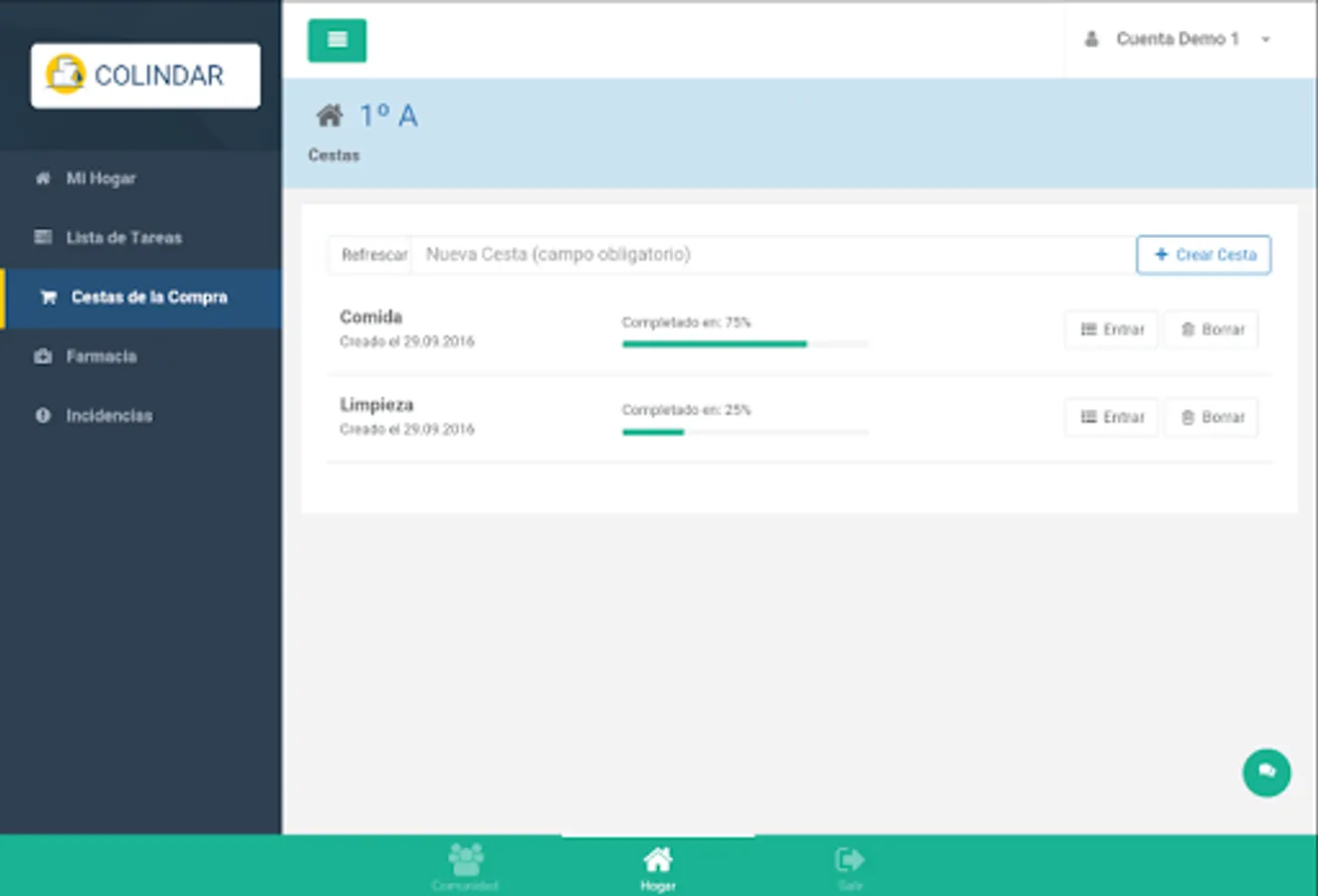Click Borrar for the Comida basket

(x=1211, y=330)
